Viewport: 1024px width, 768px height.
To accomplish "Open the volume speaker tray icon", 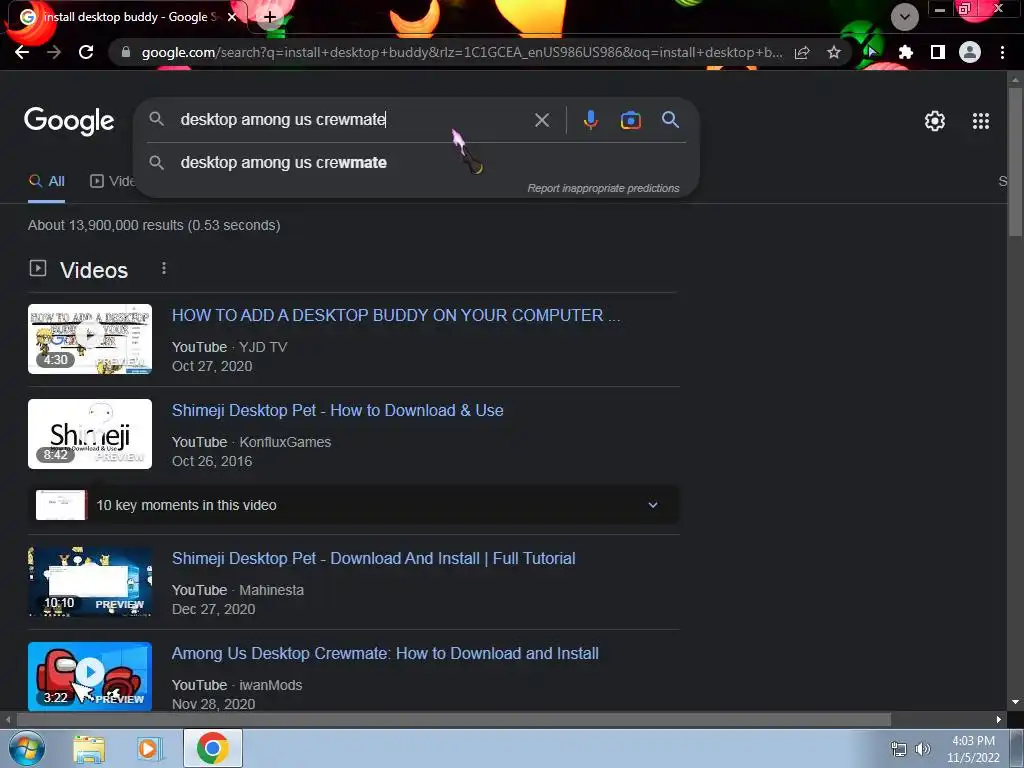I will (922, 749).
